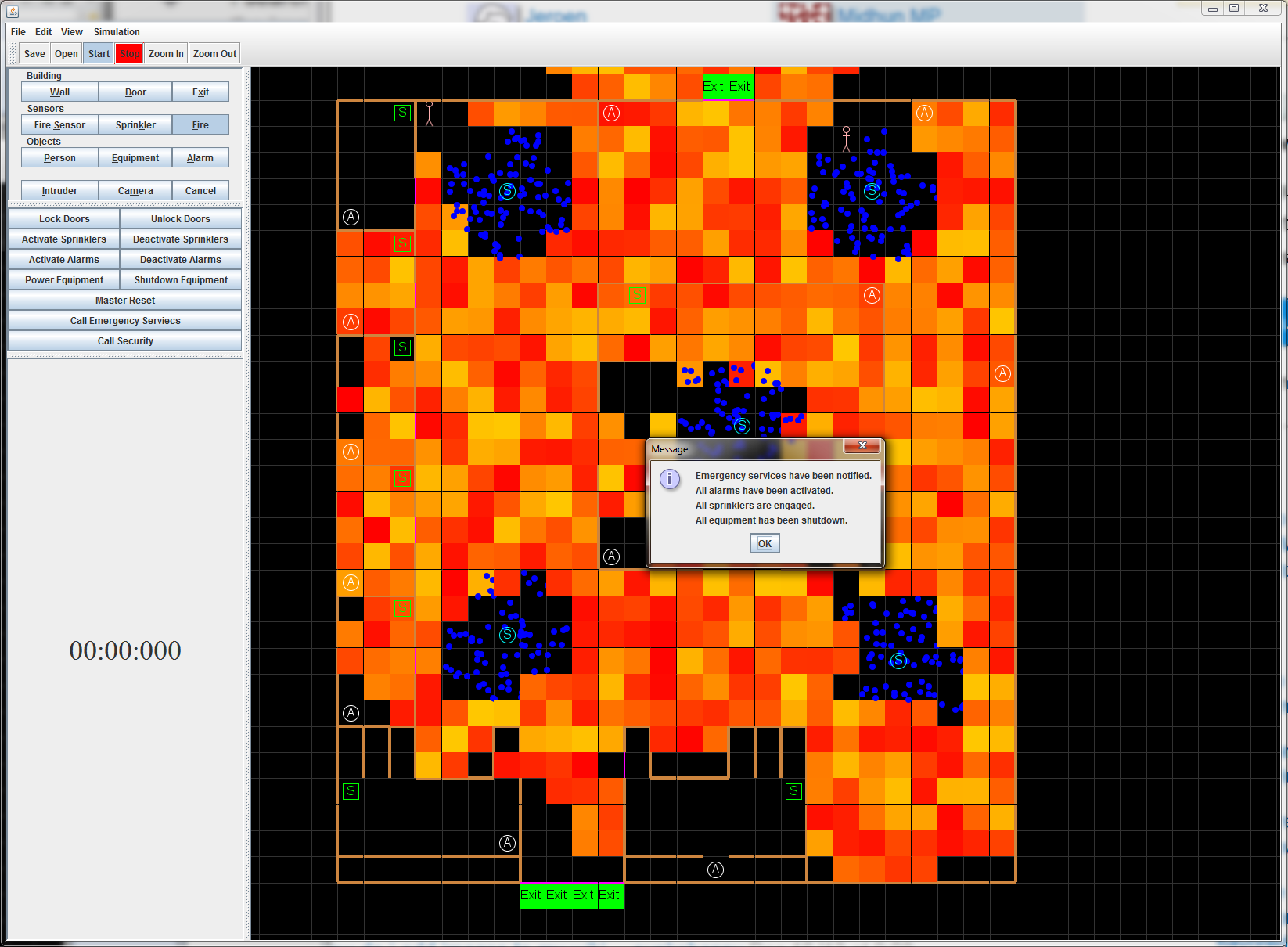The height and width of the screenshot is (947, 1288).
Task: Click Master Reset
Action: click(x=125, y=300)
